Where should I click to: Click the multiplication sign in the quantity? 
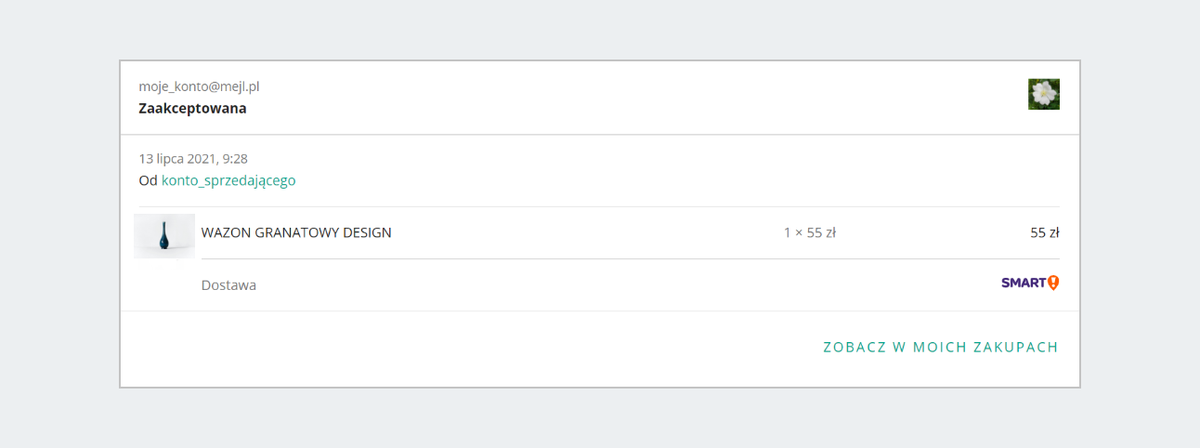tap(796, 233)
